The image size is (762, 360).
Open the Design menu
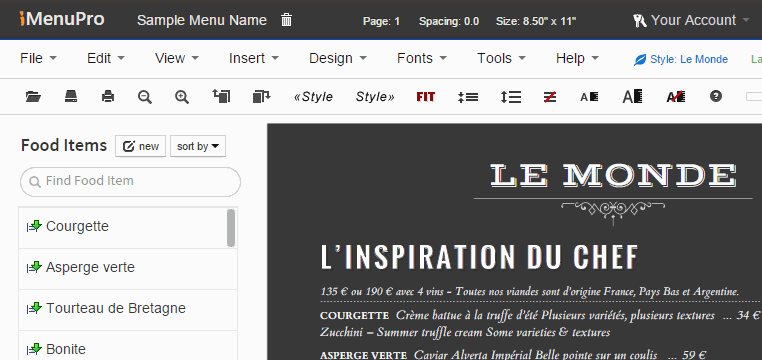(x=338, y=58)
